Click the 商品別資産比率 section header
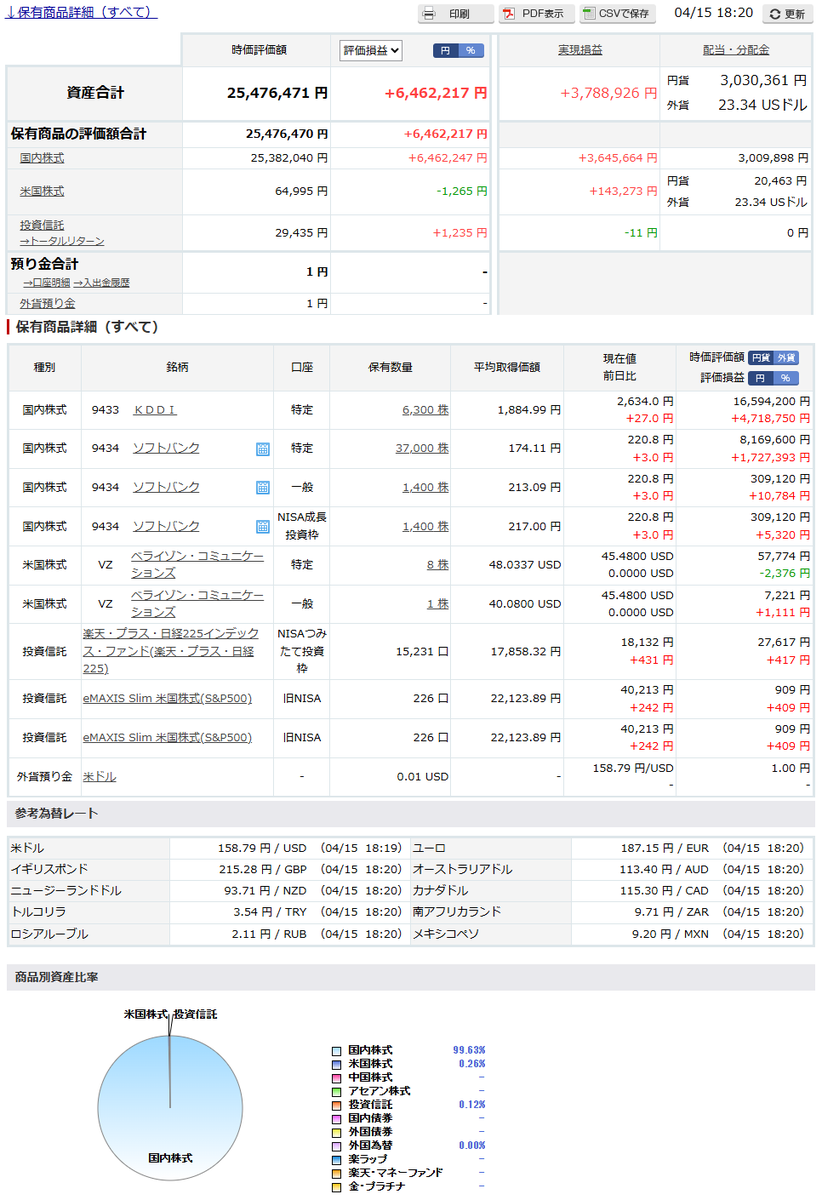 tap(411, 977)
